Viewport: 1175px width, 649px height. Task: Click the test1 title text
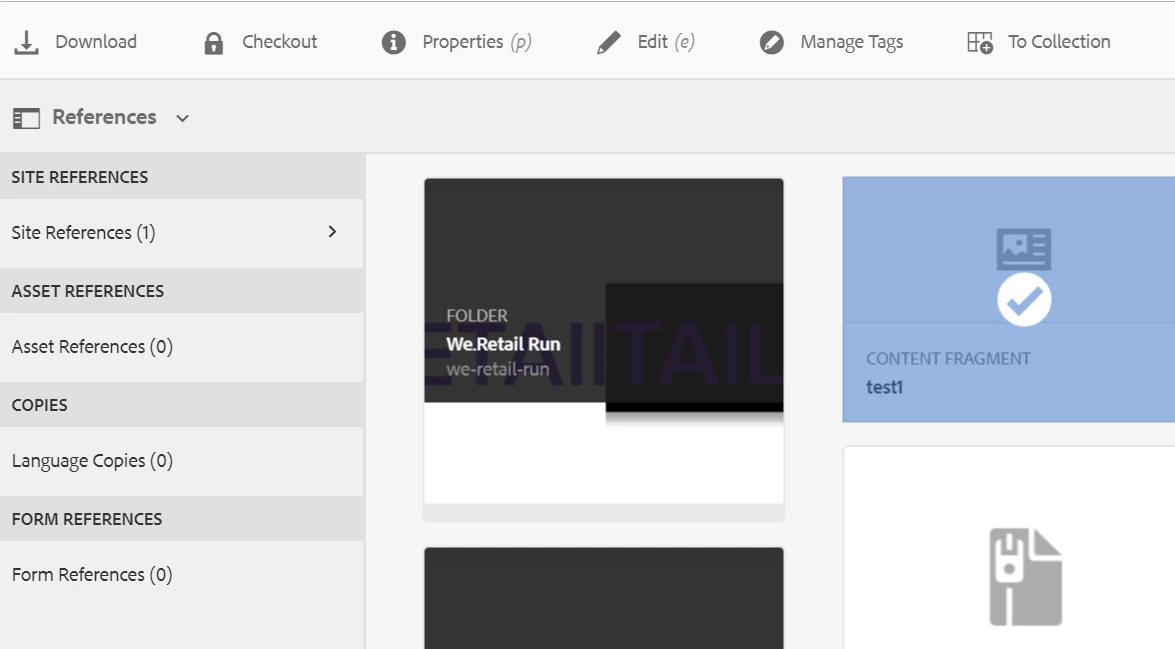tap(884, 387)
